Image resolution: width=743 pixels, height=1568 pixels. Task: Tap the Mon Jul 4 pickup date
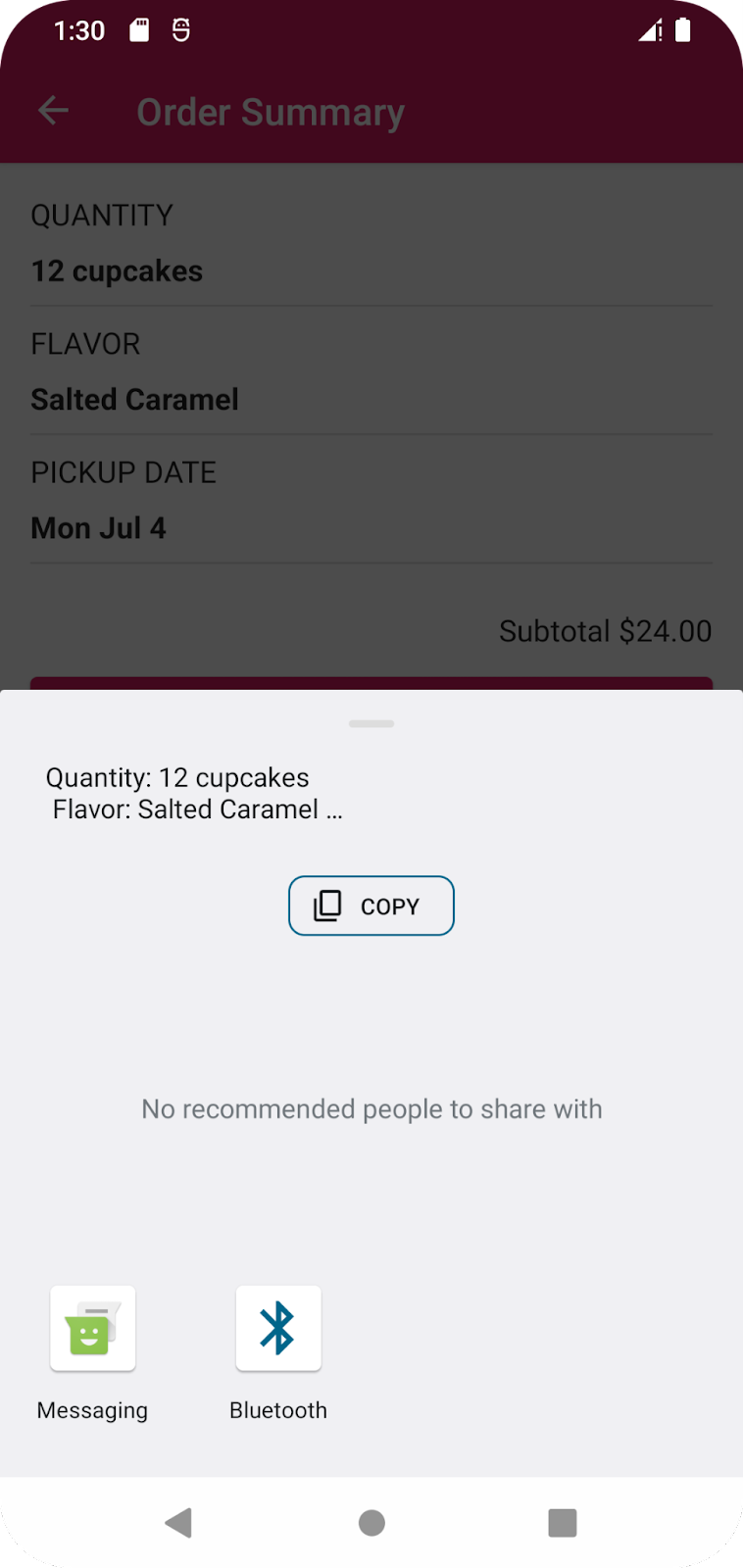click(x=98, y=528)
